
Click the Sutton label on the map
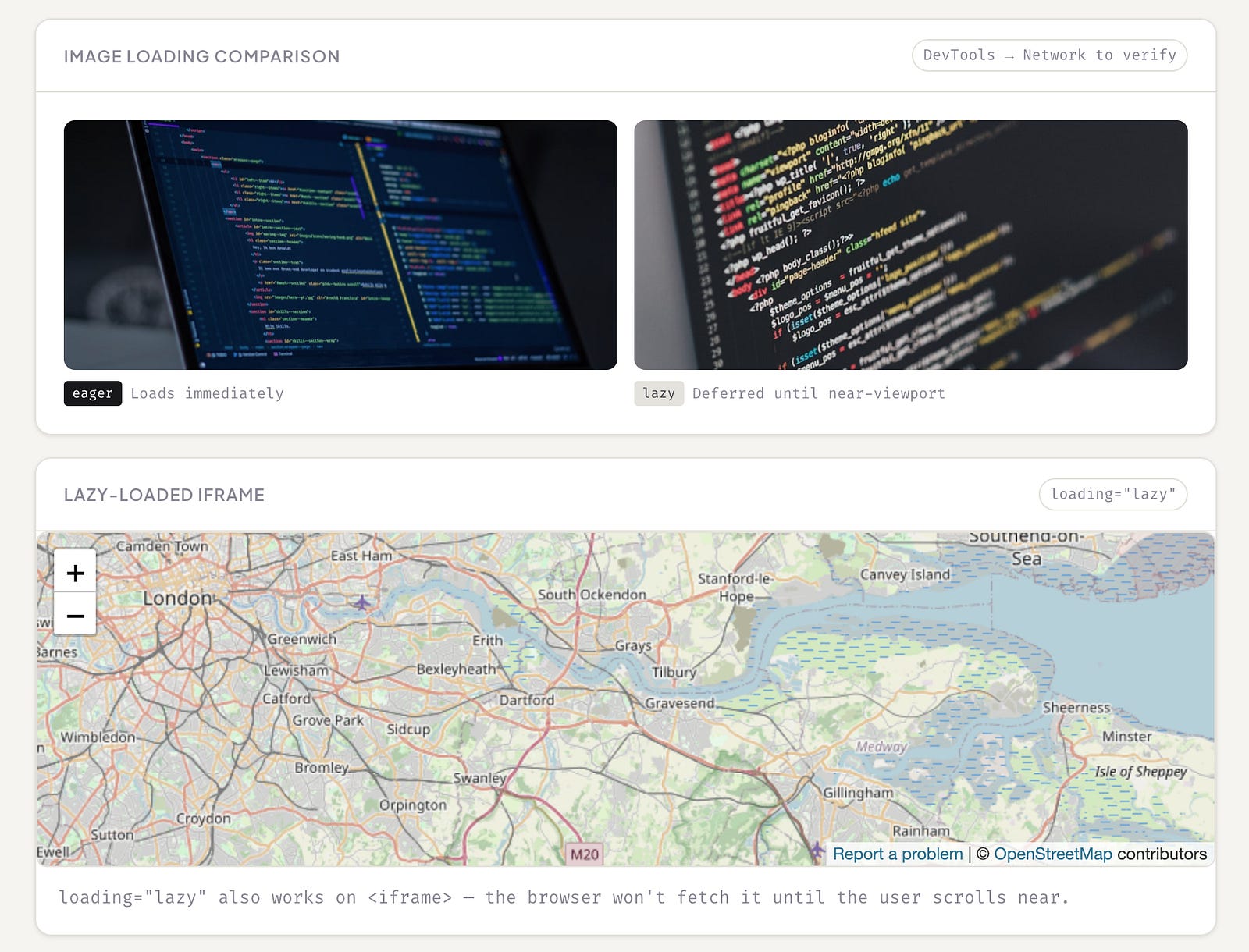pyautogui.click(x=112, y=834)
